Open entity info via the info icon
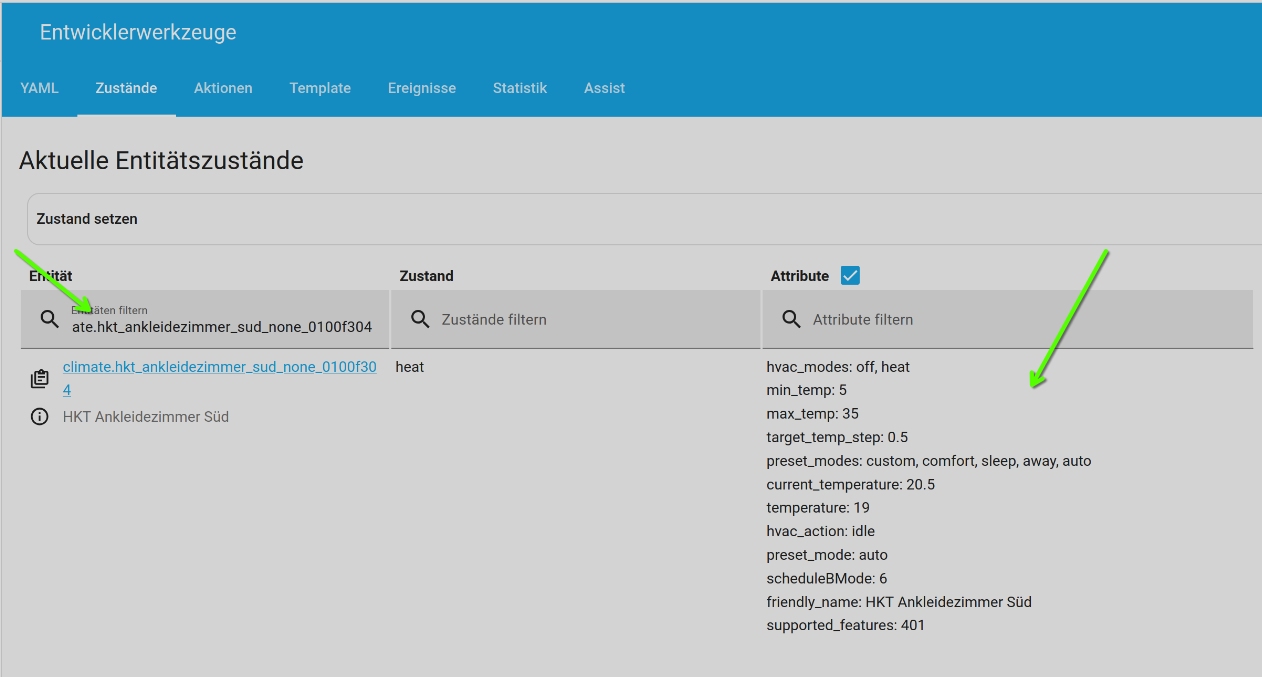The image size is (1262, 677). click(40, 417)
